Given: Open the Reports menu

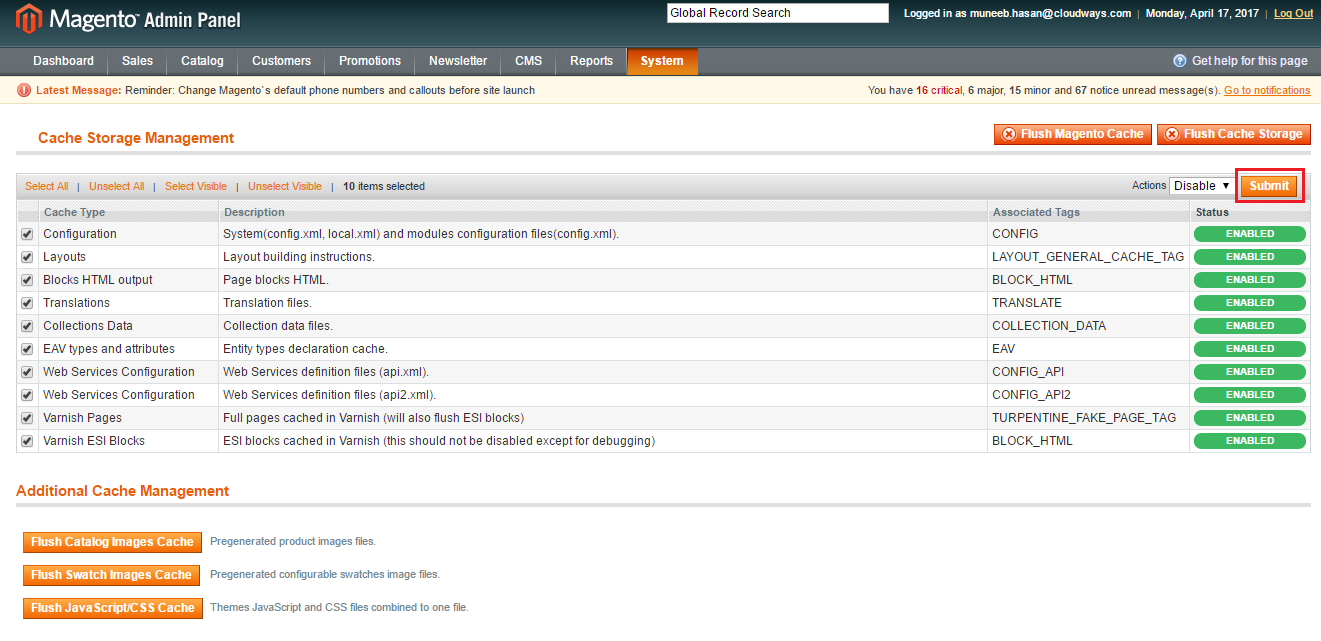Looking at the screenshot, I should pyautogui.click(x=591, y=61).
